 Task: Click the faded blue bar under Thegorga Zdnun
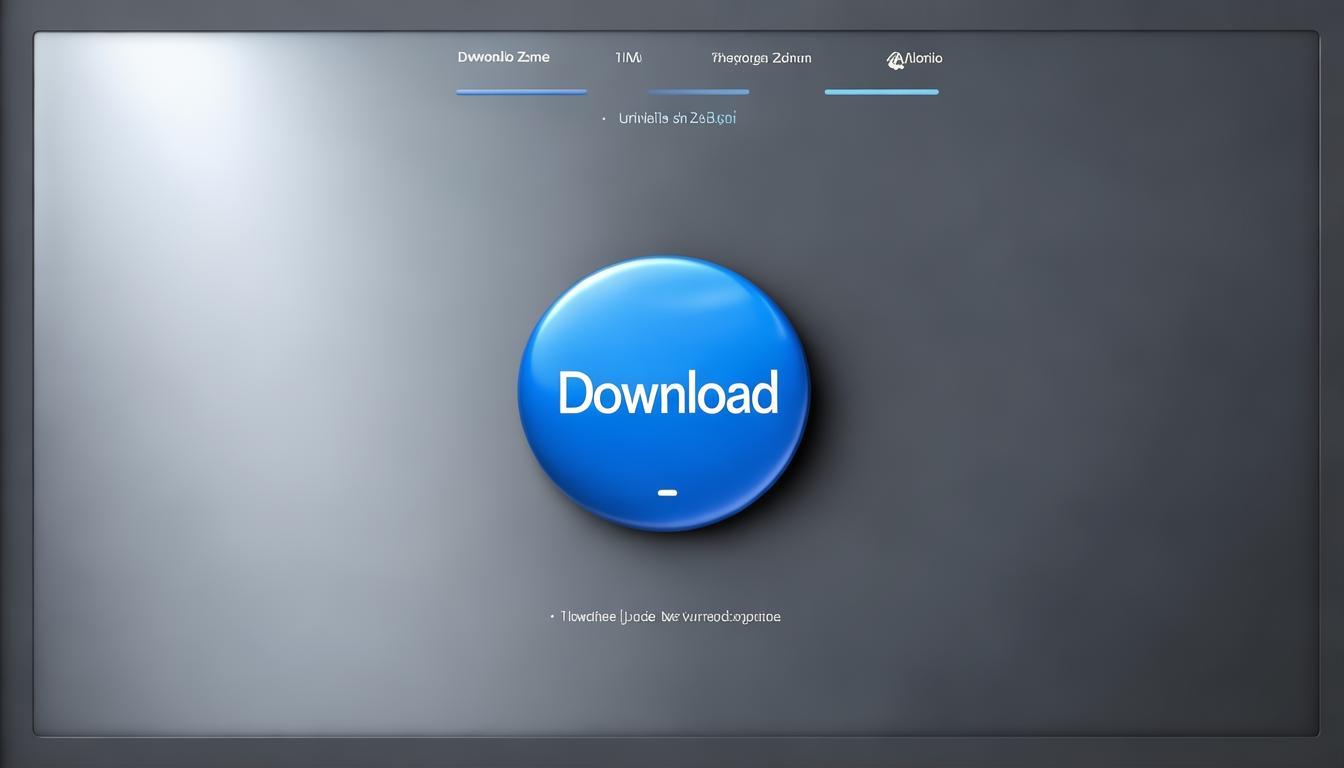(699, 92)
